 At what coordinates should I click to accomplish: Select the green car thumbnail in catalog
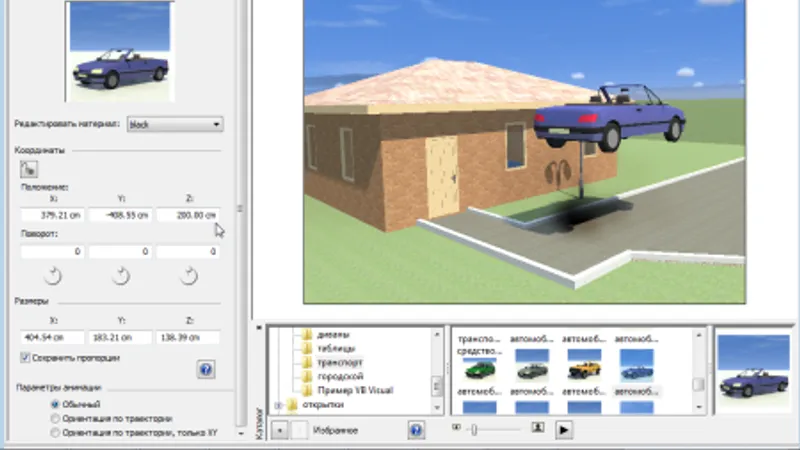[x=480, y=369]
